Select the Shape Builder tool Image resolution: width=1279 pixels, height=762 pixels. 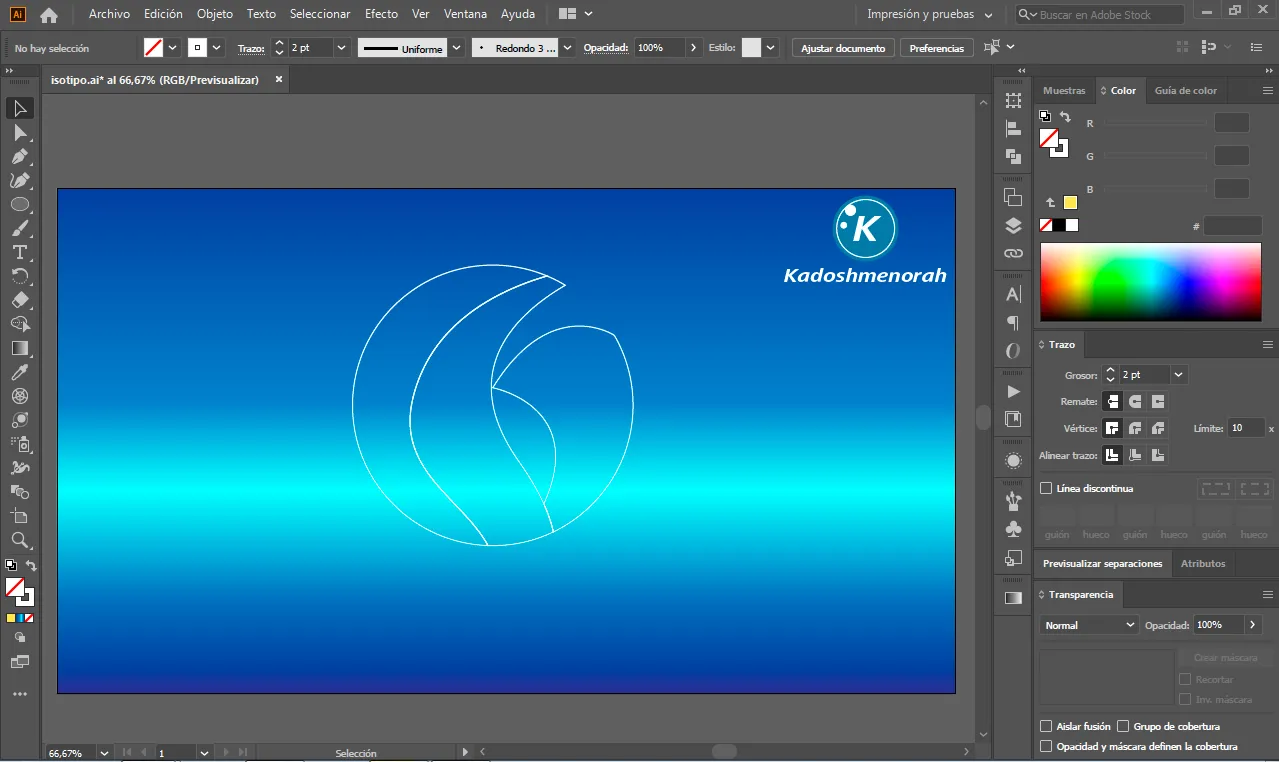(x=19, y=324)
